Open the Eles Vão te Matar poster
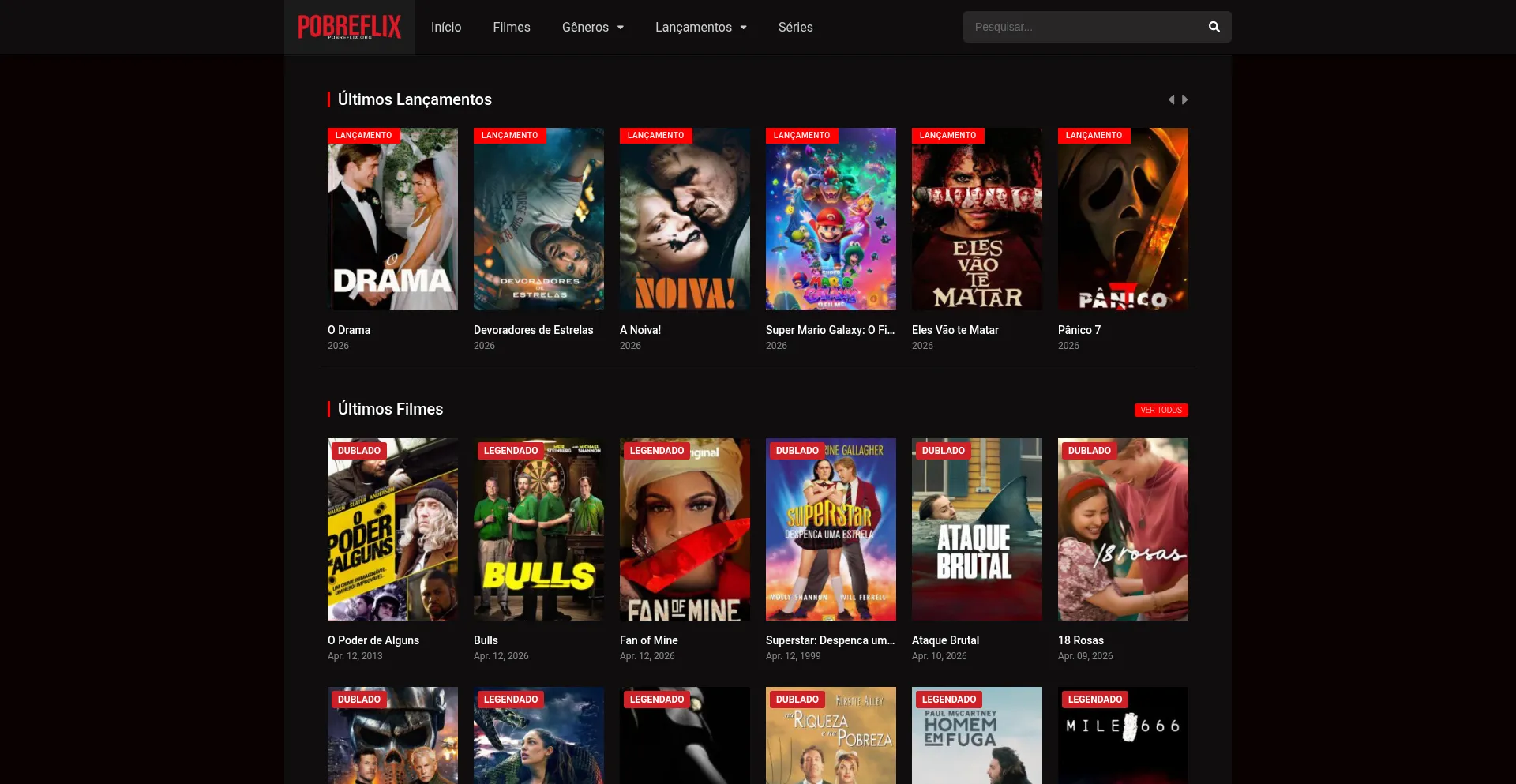This screenshot has height=784, width=1516. click(977, 219)
